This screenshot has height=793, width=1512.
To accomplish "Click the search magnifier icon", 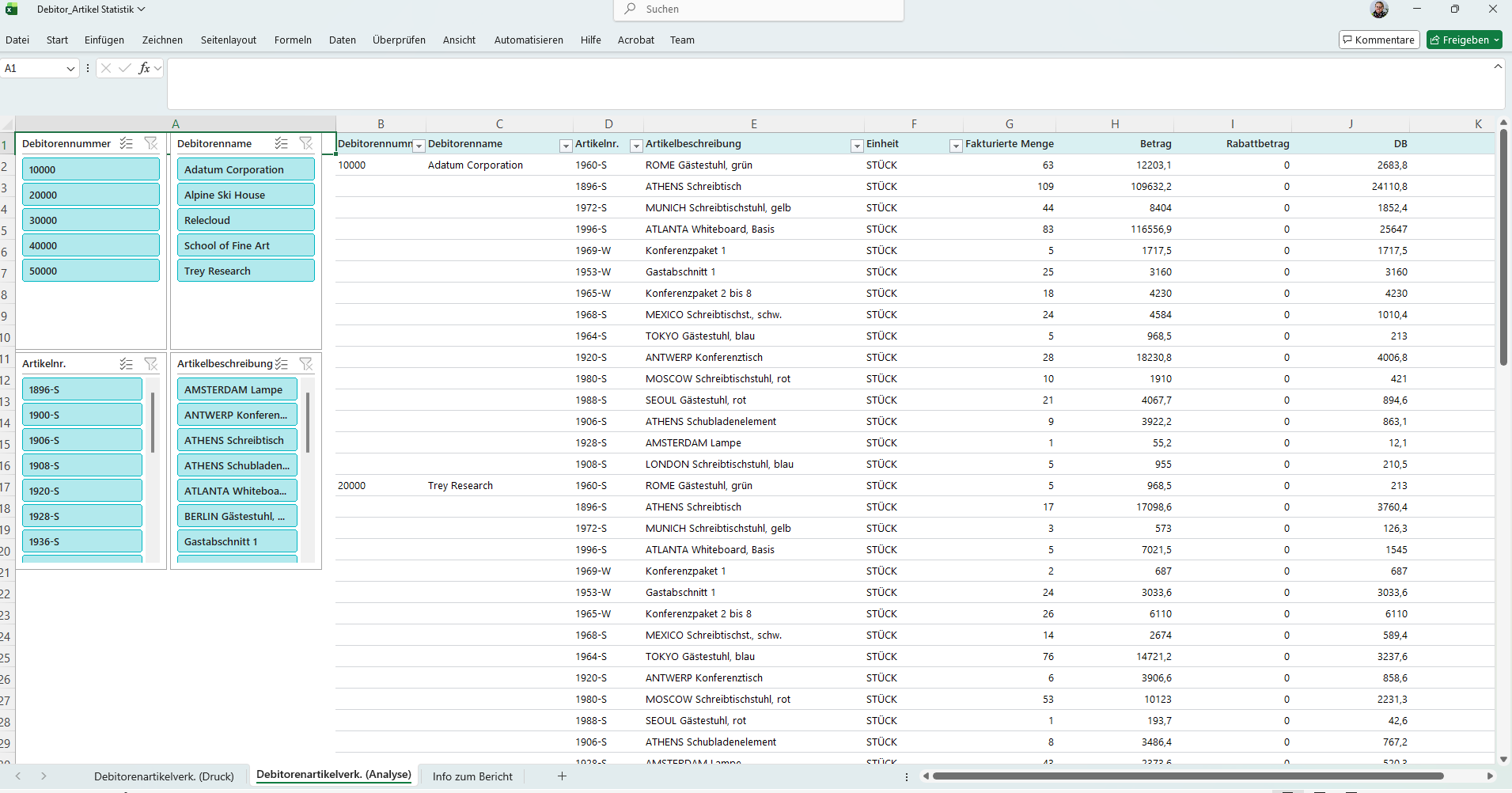I will 630,9.
